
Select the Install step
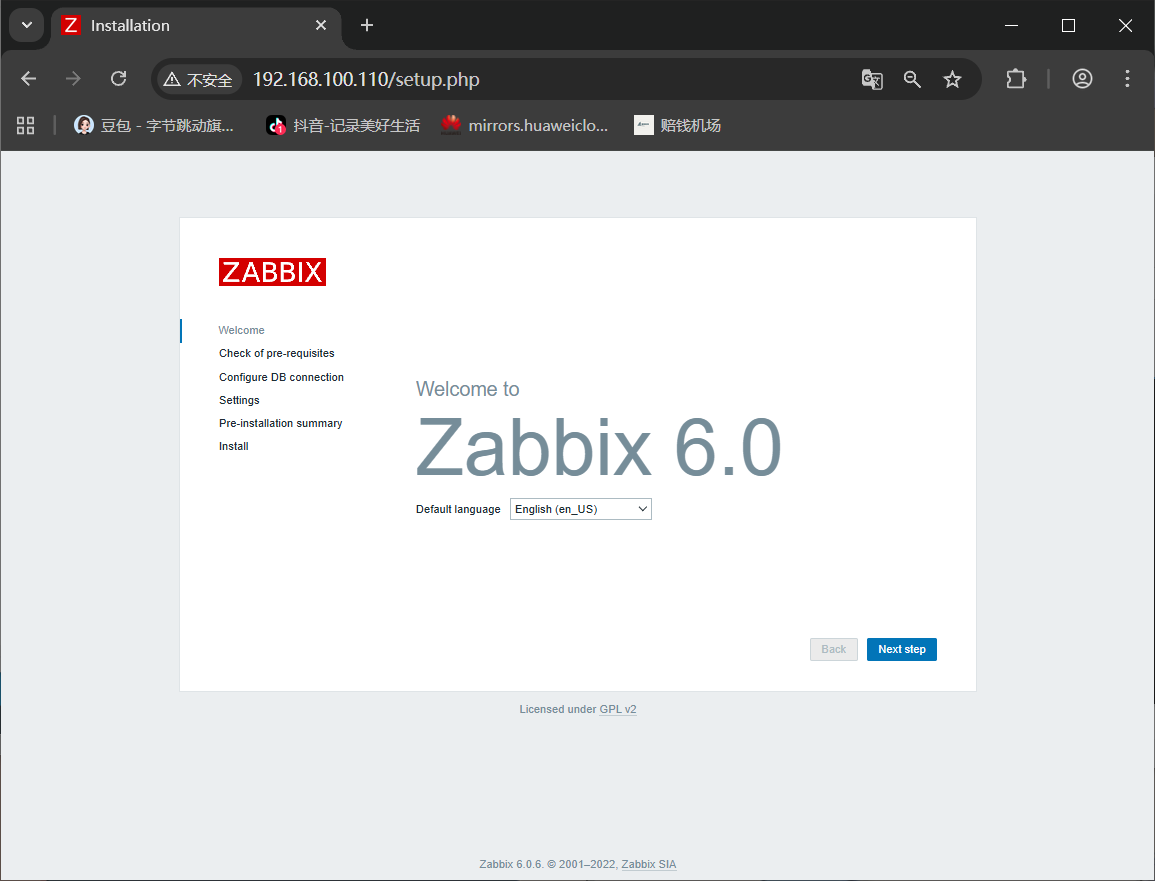[x=234, y=446]
